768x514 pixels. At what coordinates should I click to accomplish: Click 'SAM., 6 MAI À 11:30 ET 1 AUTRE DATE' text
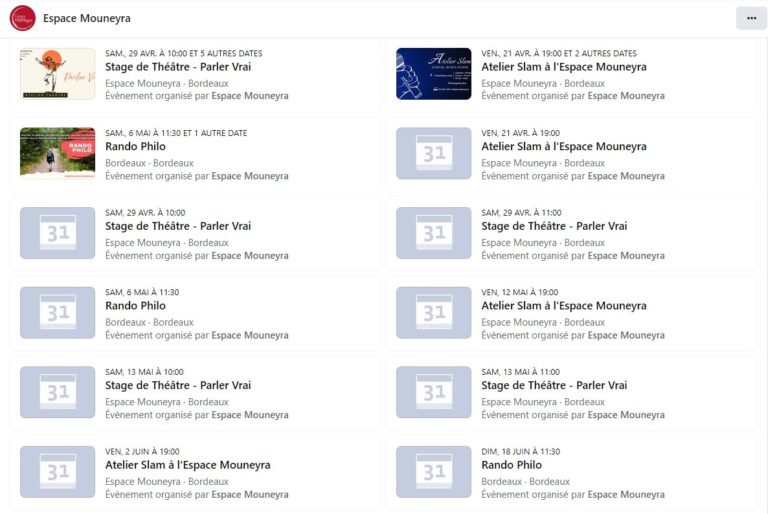pos(176,133)
